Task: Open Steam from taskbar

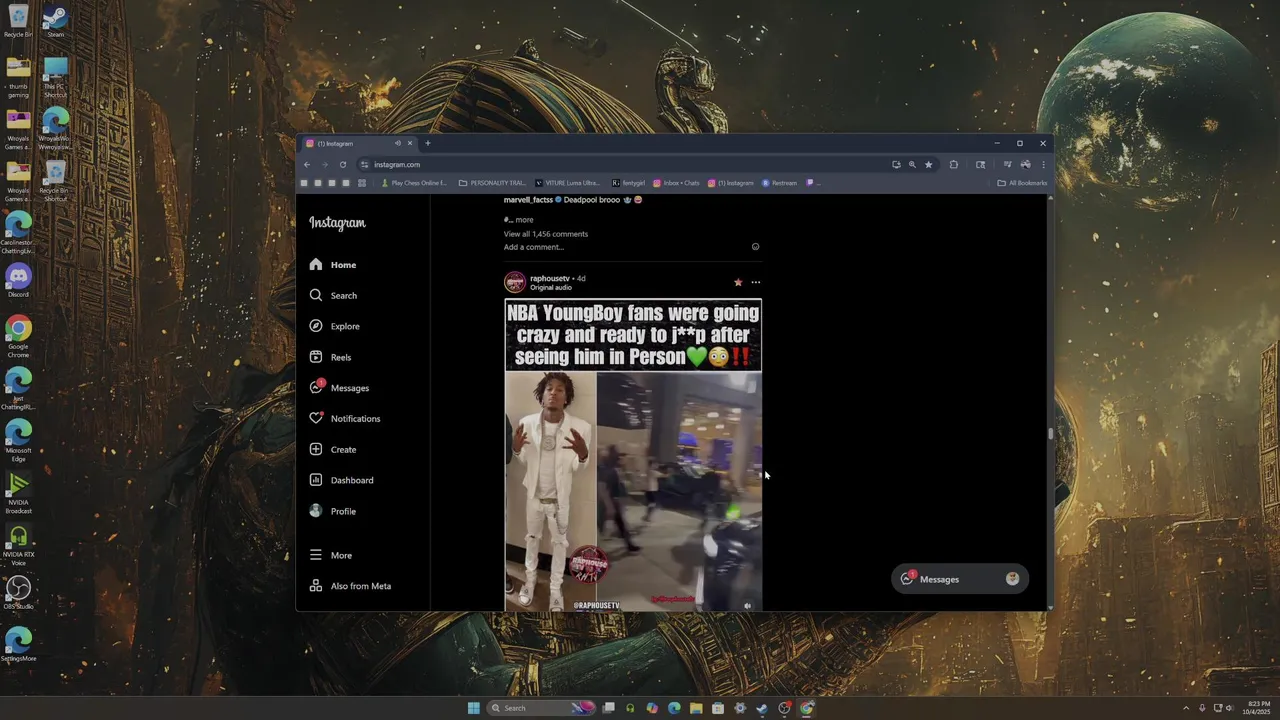Action: [x=762, y=708]
